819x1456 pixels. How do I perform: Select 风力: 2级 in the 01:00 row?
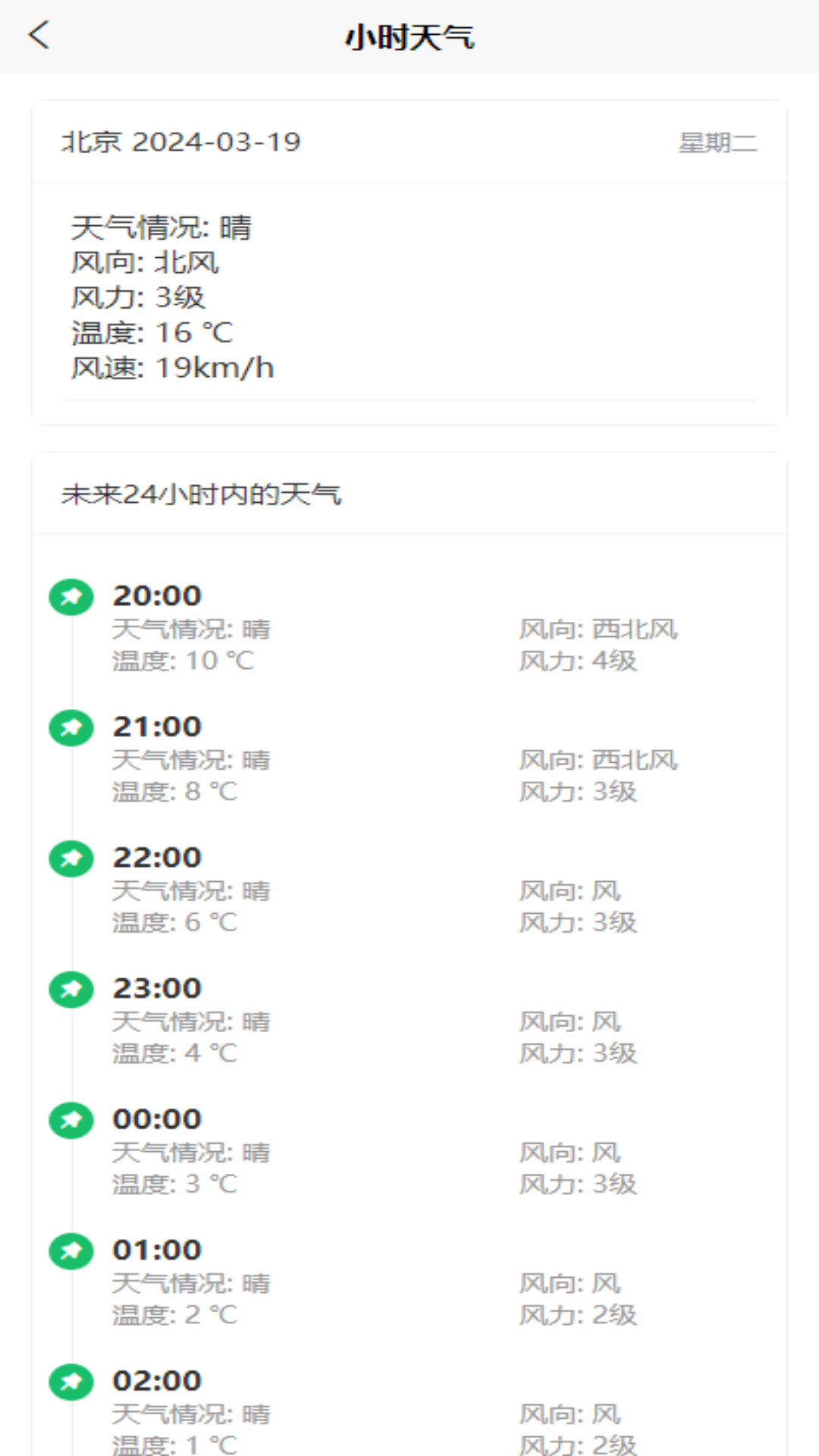pos(578,1315)
